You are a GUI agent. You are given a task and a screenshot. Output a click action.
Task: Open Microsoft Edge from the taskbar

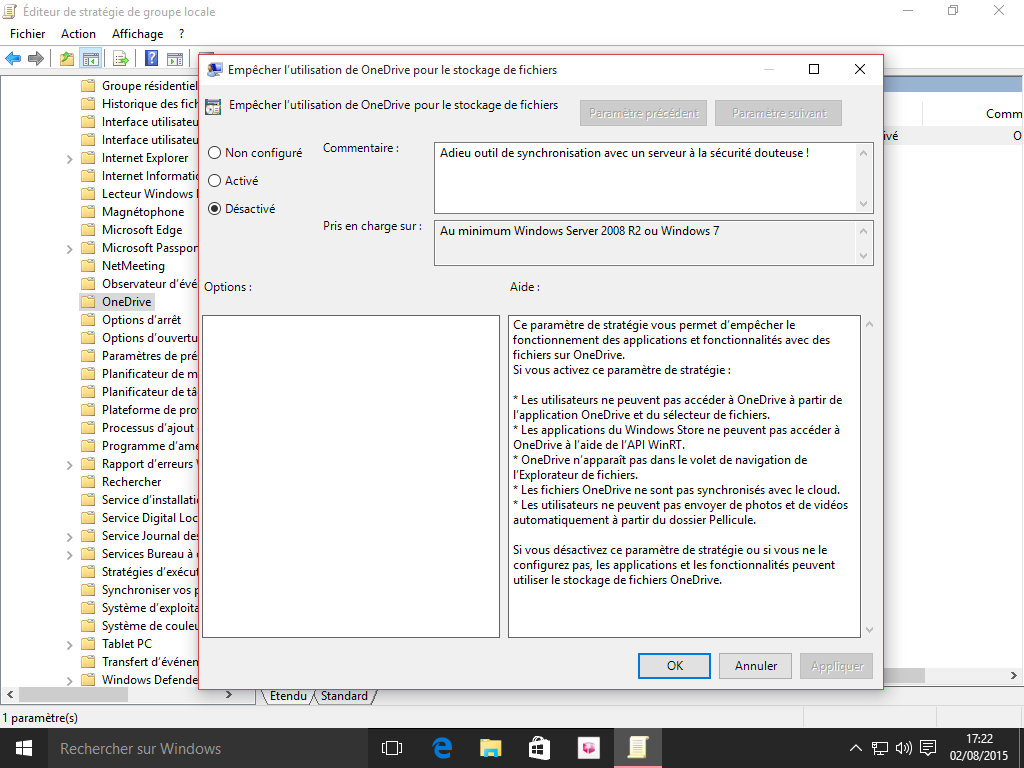point(442,748)
